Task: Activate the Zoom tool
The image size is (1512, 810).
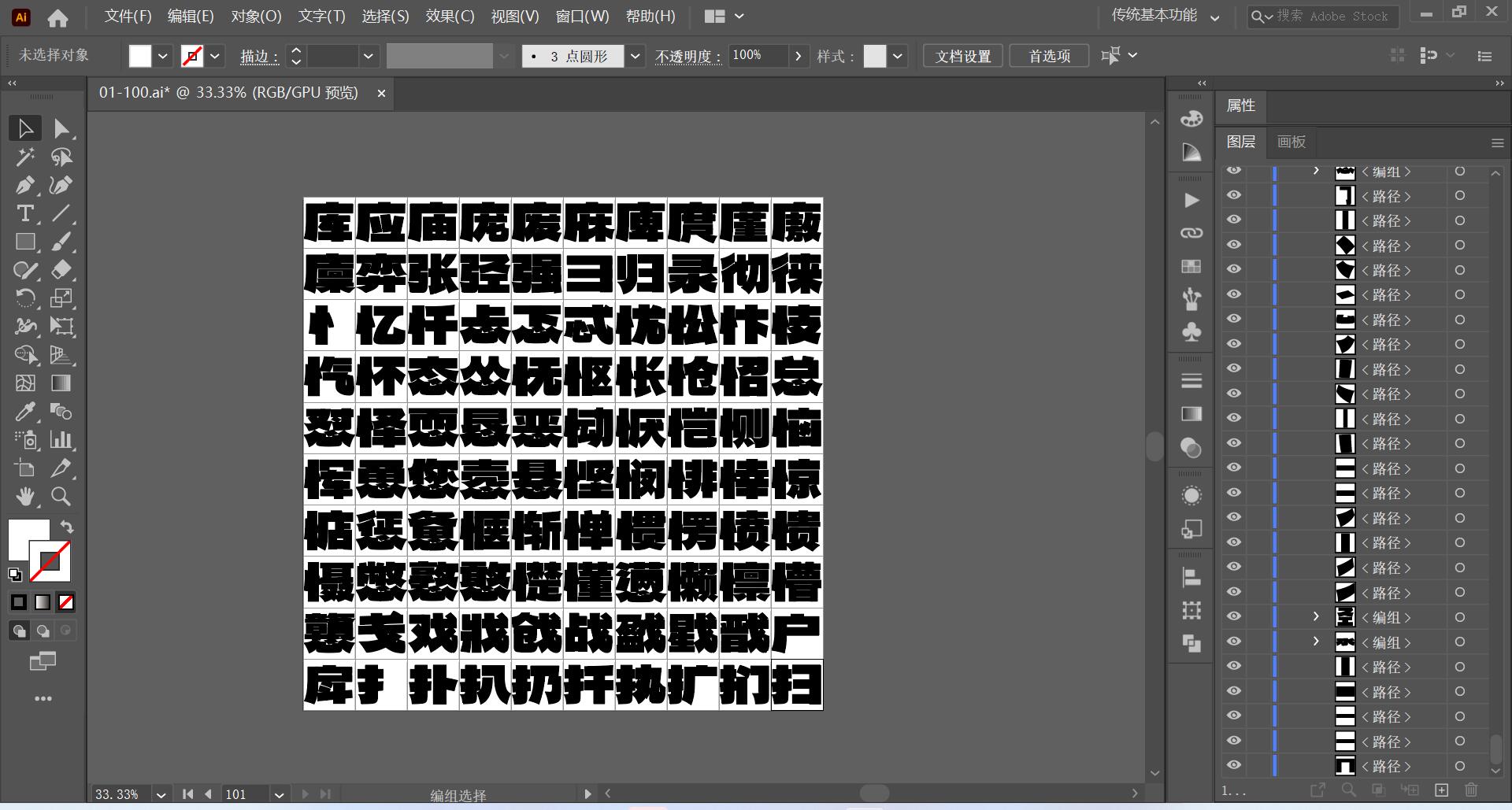Action: pyautogui.click(x=61, y=496)
